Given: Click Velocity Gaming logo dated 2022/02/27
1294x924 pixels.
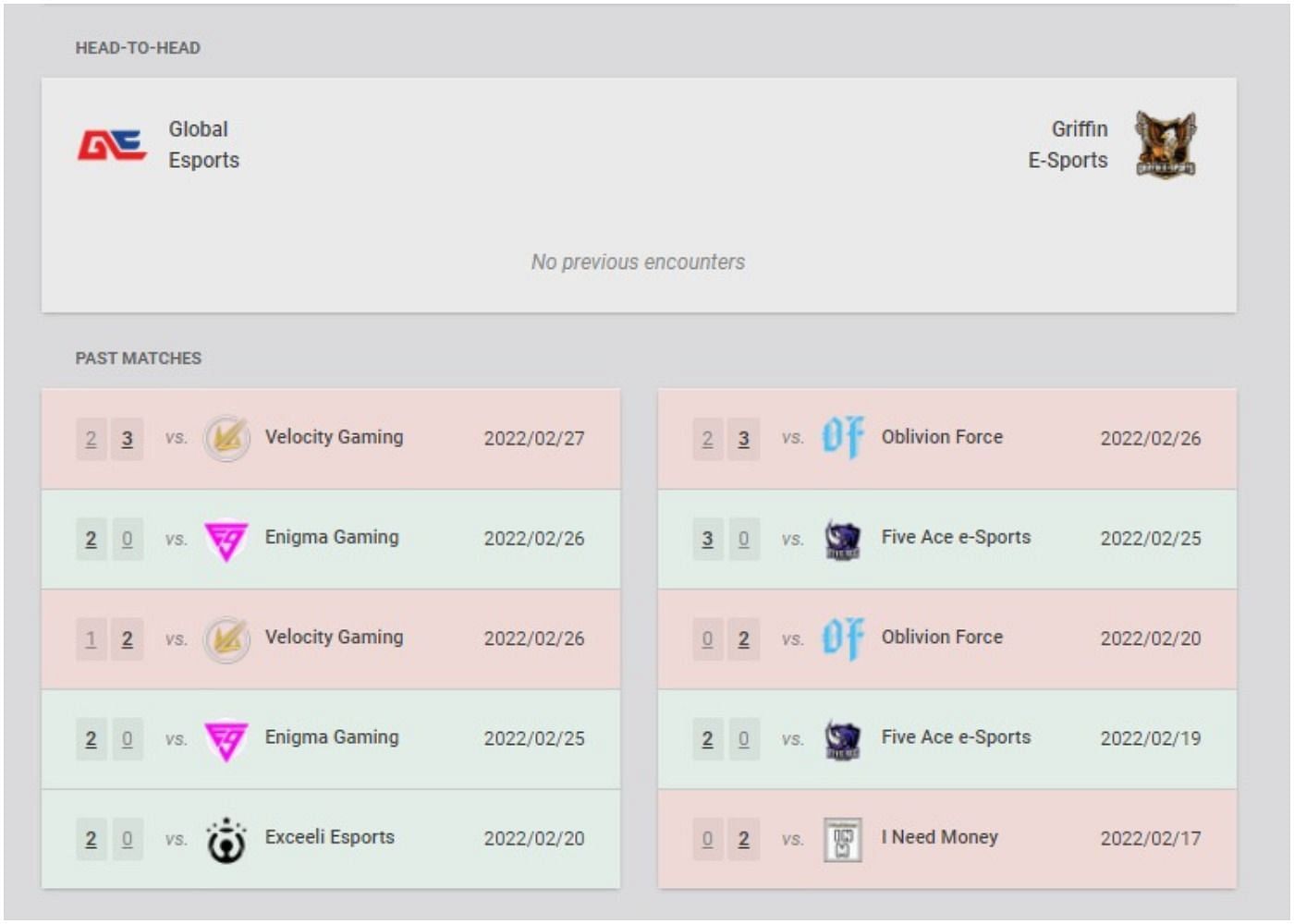Looking at the screenshot, I should [x=226, y=438].
